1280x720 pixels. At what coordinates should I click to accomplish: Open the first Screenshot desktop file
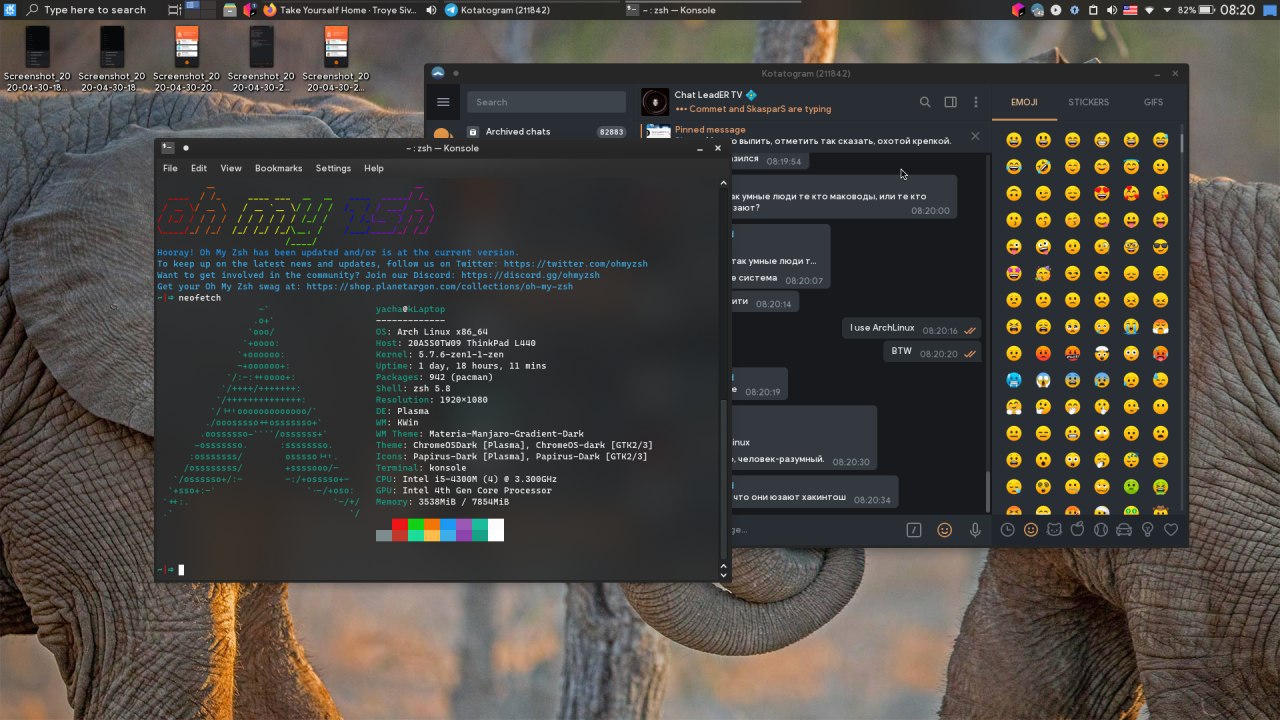pos(37,59)
